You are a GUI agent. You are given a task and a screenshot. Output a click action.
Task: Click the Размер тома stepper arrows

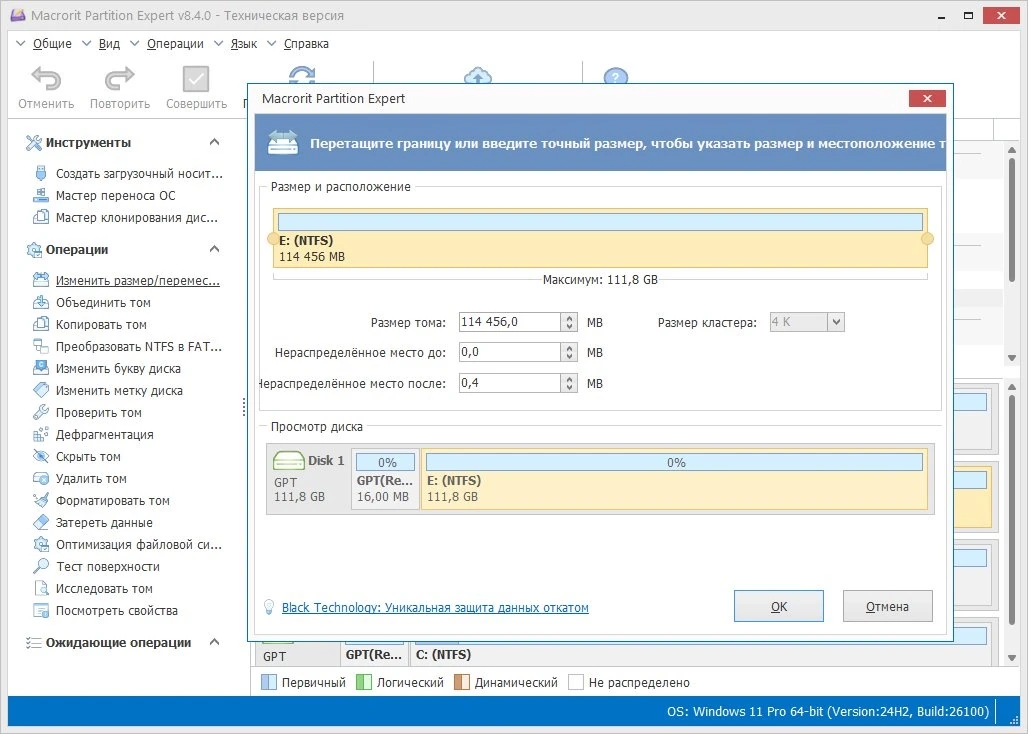(569, 322)
